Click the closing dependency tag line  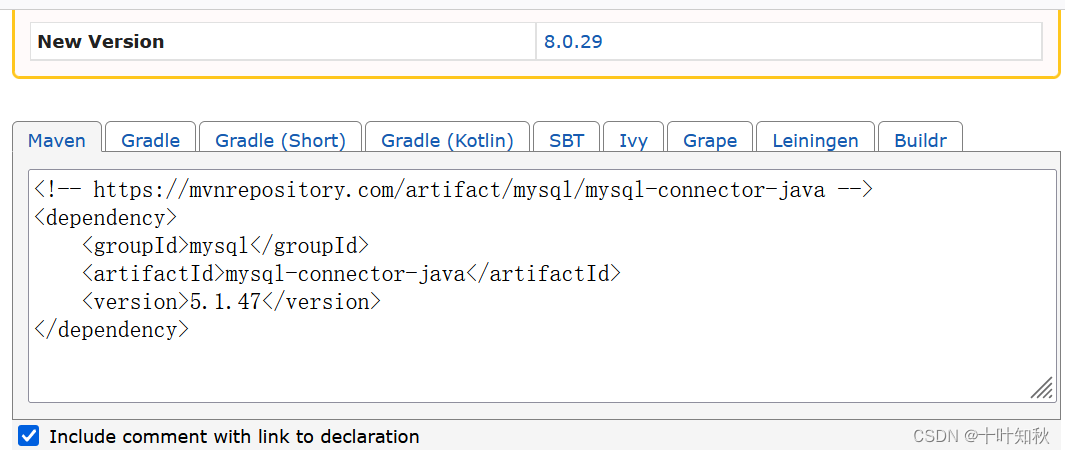pos(112,330)
